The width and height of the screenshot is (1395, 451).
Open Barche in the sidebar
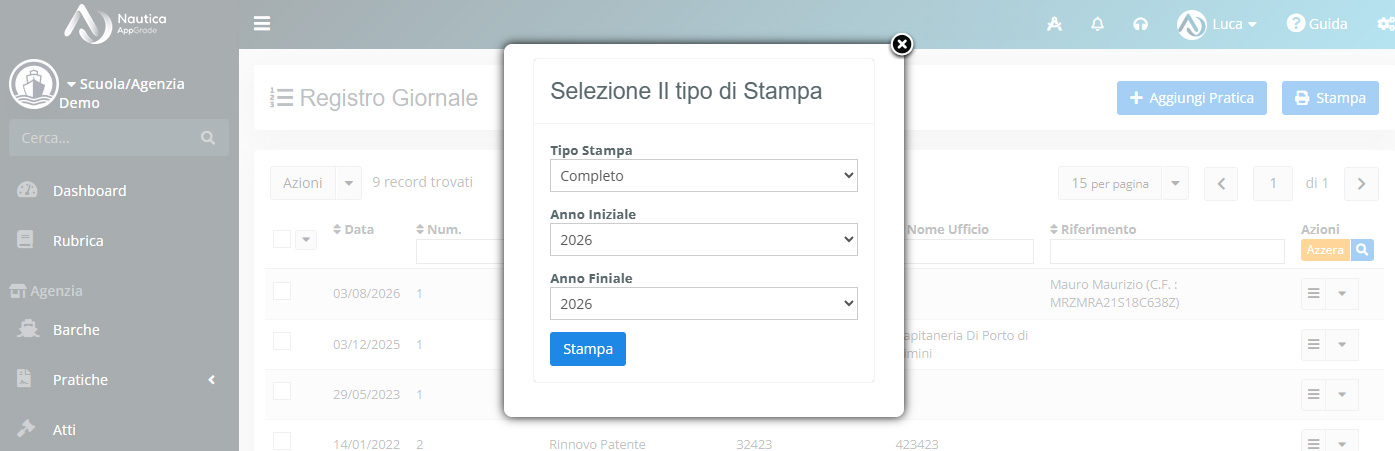(76, 329)
